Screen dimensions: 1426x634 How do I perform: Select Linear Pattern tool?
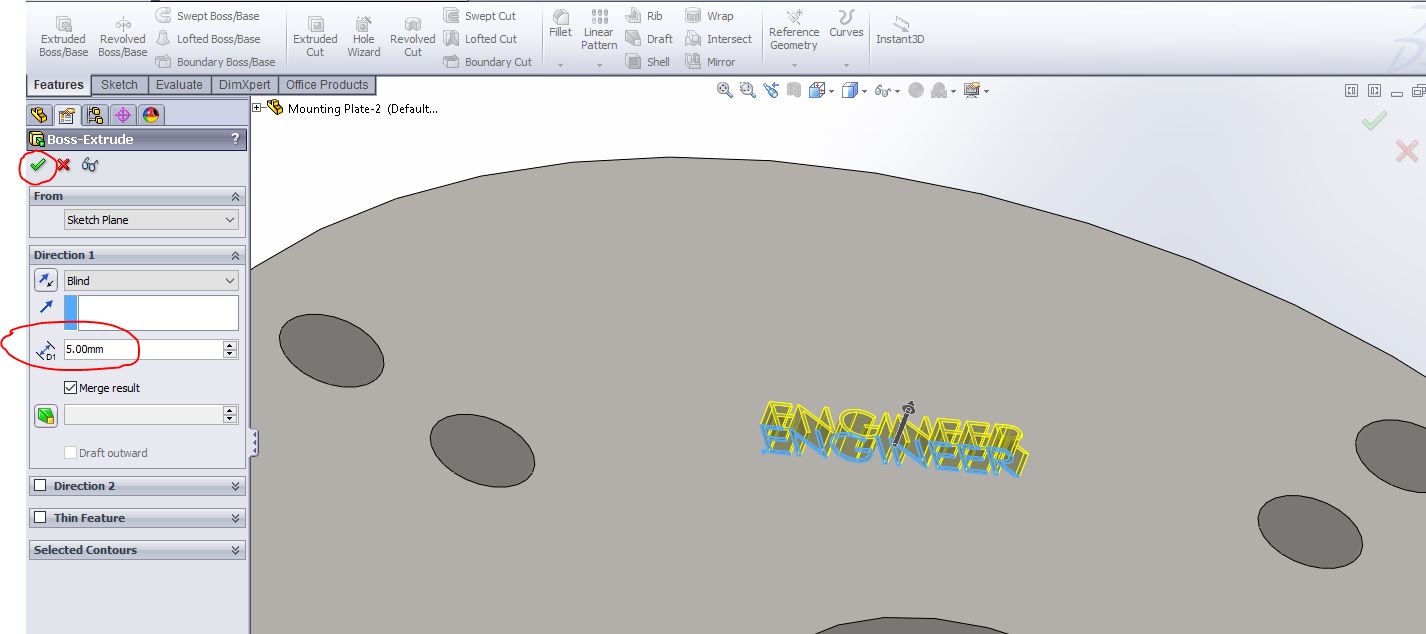[x=599, y=29]
